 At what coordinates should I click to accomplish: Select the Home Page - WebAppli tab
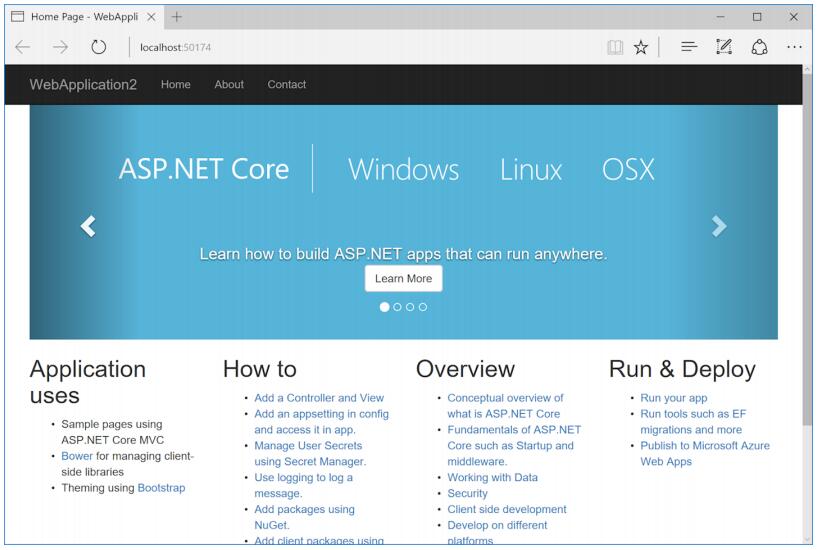[x=84, y=17]
